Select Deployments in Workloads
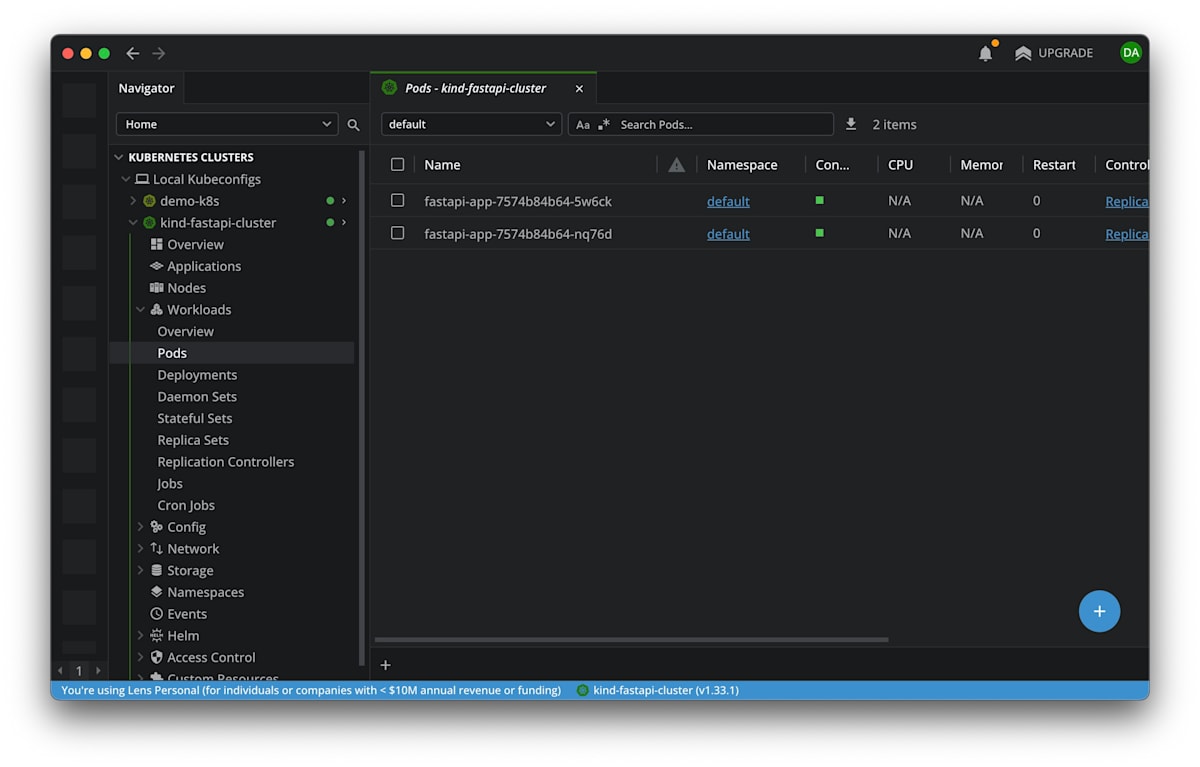1200x767 pixels. click(197, 375)
